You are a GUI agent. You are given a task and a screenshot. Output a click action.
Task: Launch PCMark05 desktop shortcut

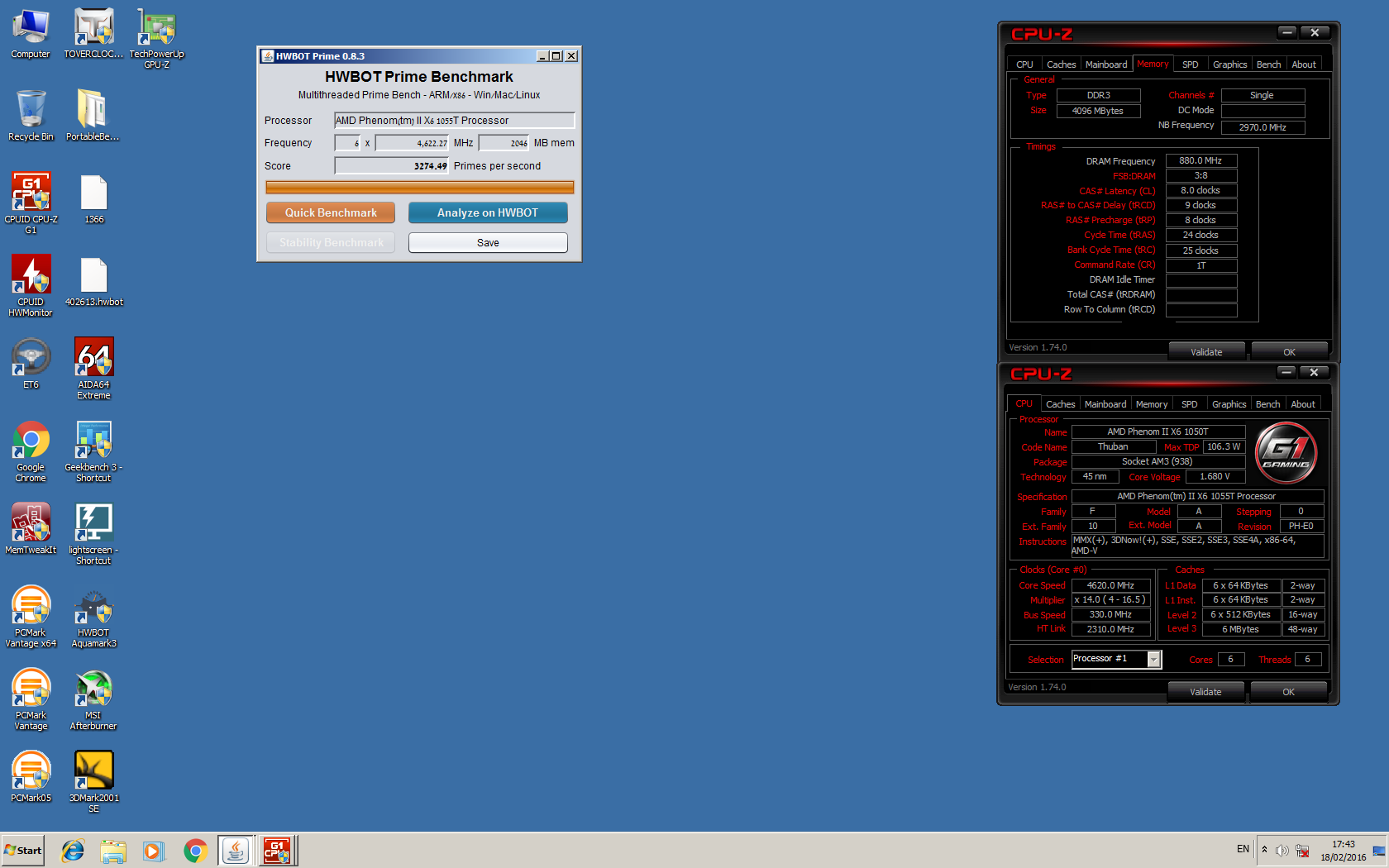tap(31, 777)
